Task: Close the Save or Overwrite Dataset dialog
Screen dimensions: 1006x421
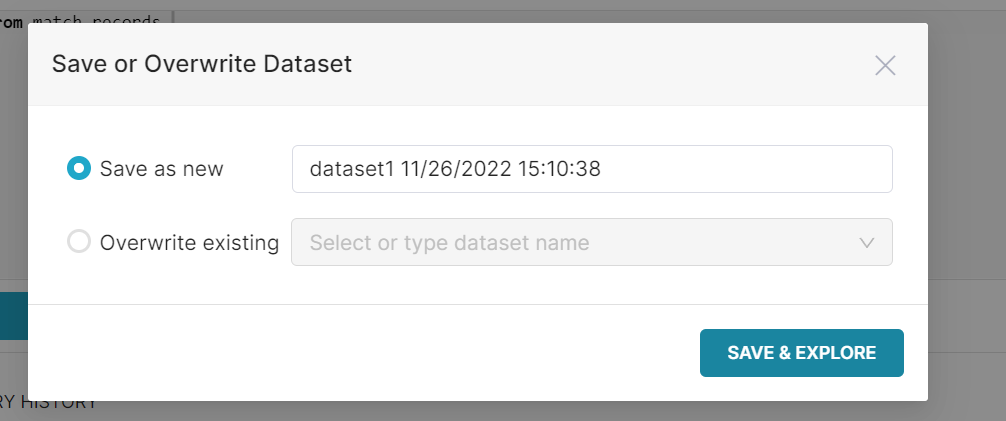Action: pyautogui.click(x=884, y=66)
